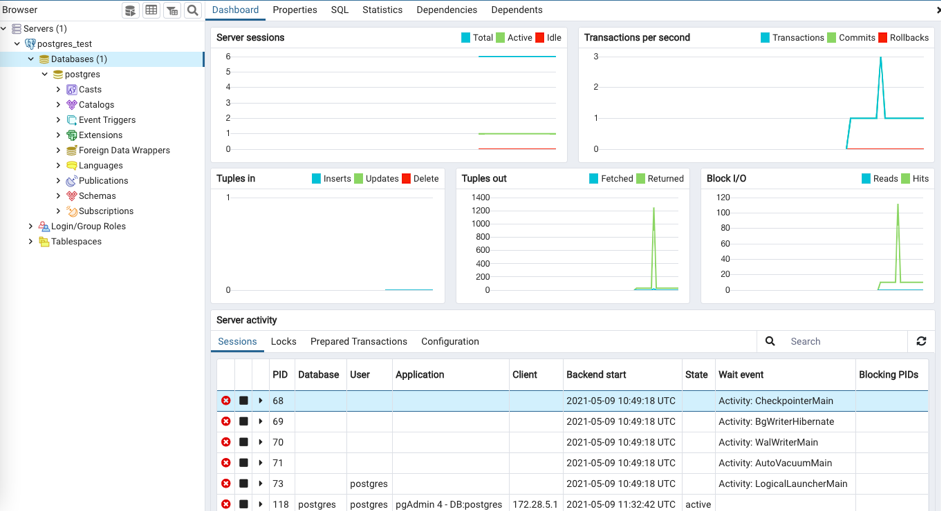
Task: Click the Languages node icon
Action: (x=71, y=166)
